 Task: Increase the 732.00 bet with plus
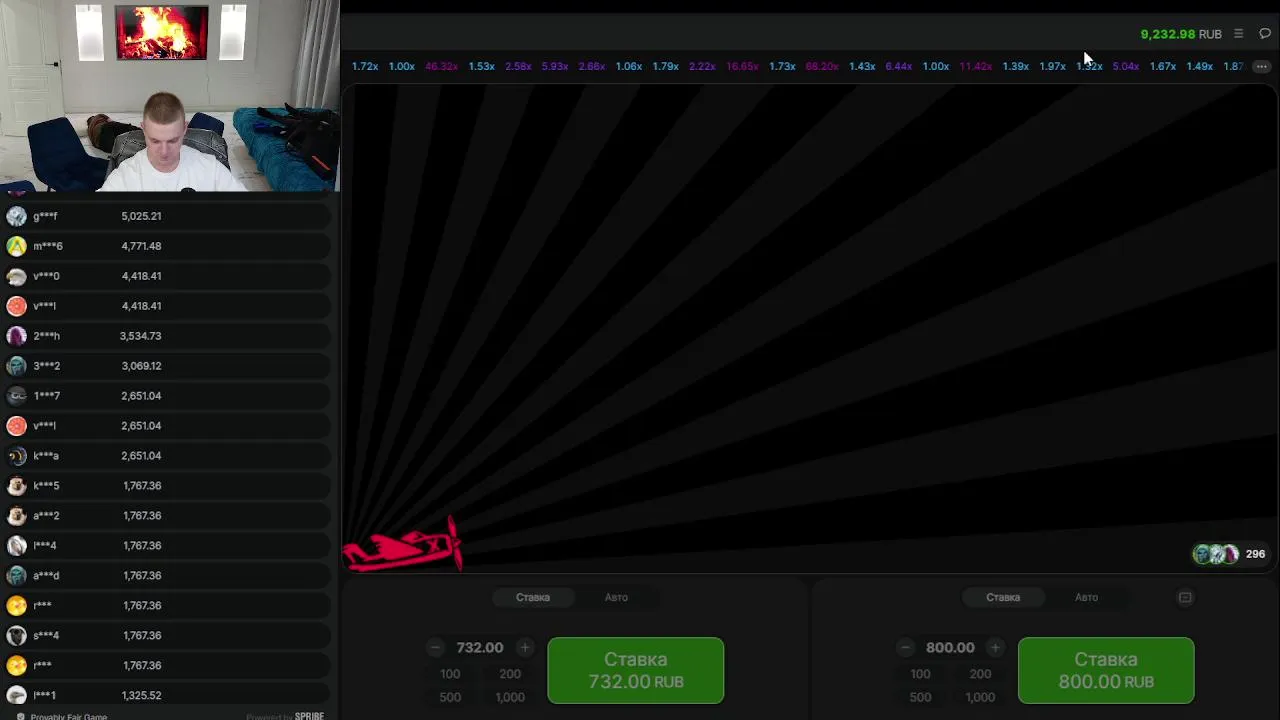pyautogui.click(x=525, y=648)
